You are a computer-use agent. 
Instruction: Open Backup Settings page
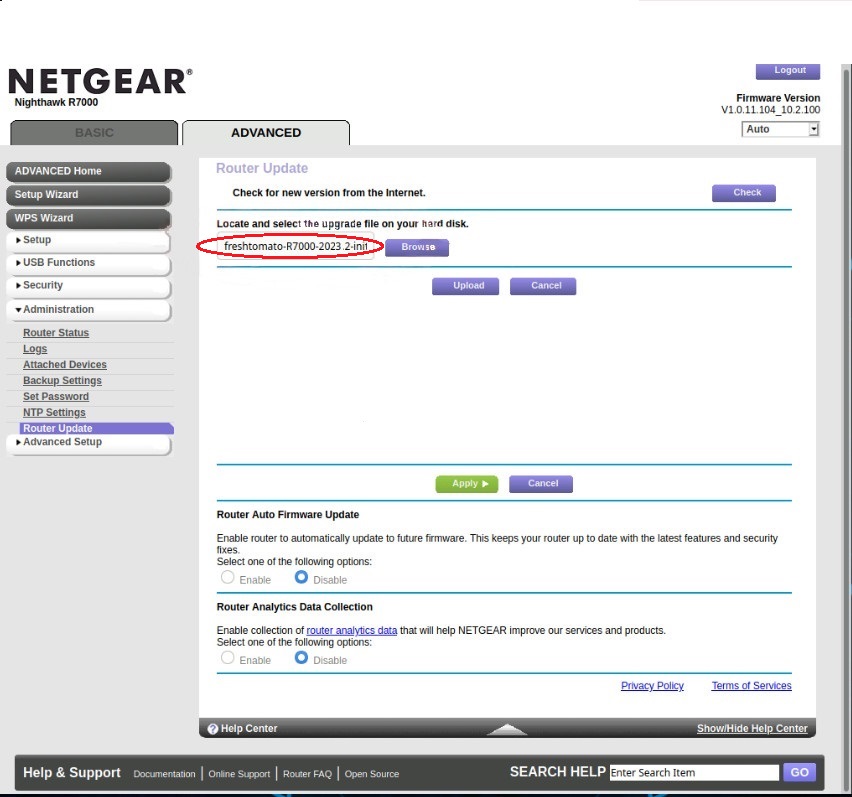pyautogui.click(x=62, y=380)
